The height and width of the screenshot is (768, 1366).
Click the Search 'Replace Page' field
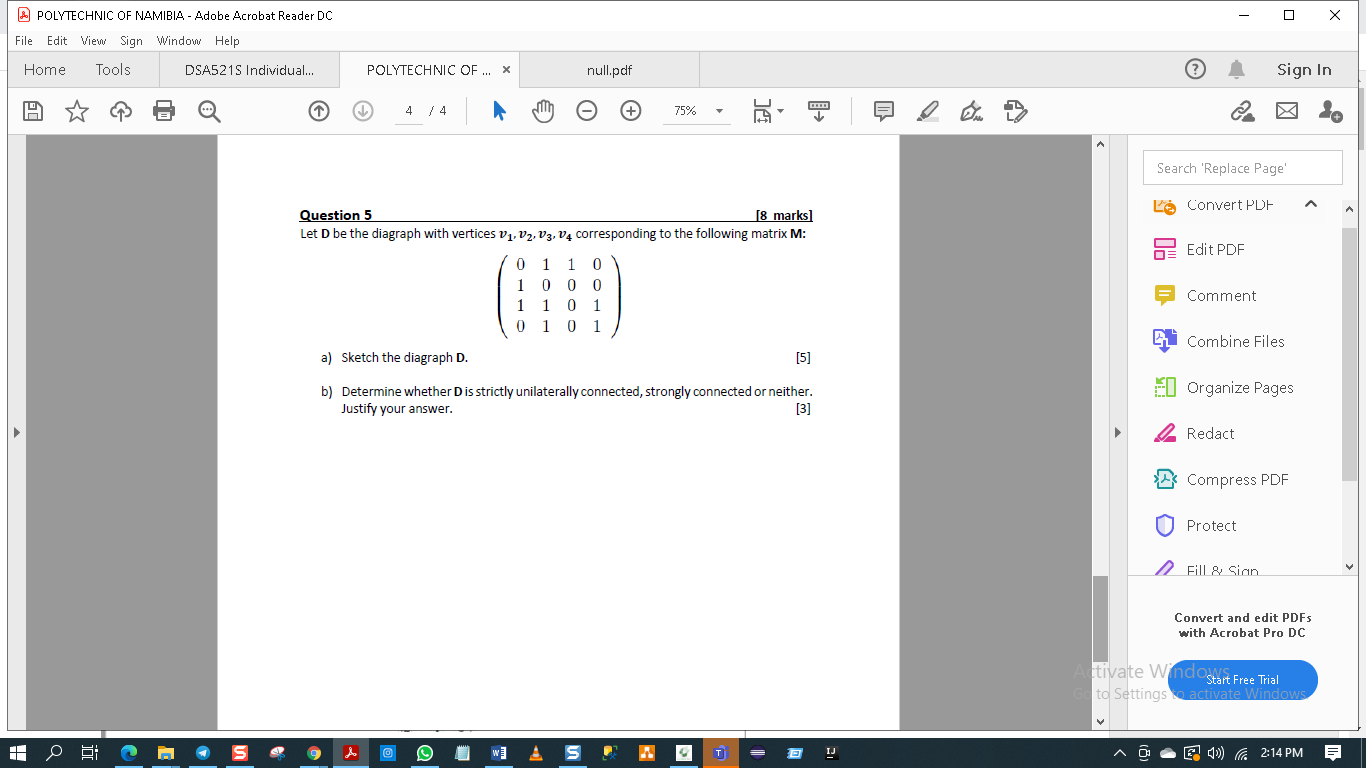point(1242,167)
